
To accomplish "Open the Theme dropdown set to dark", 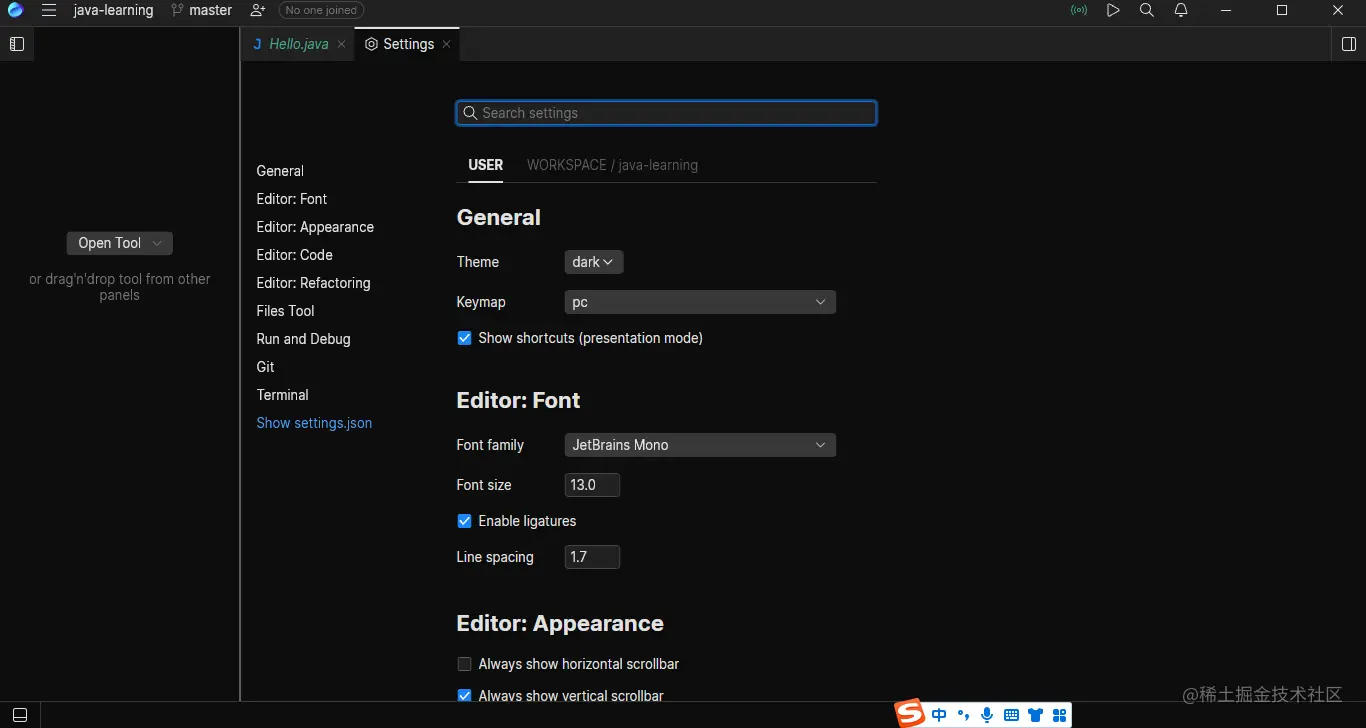I will pyautogui.click(x=594, y=262).
